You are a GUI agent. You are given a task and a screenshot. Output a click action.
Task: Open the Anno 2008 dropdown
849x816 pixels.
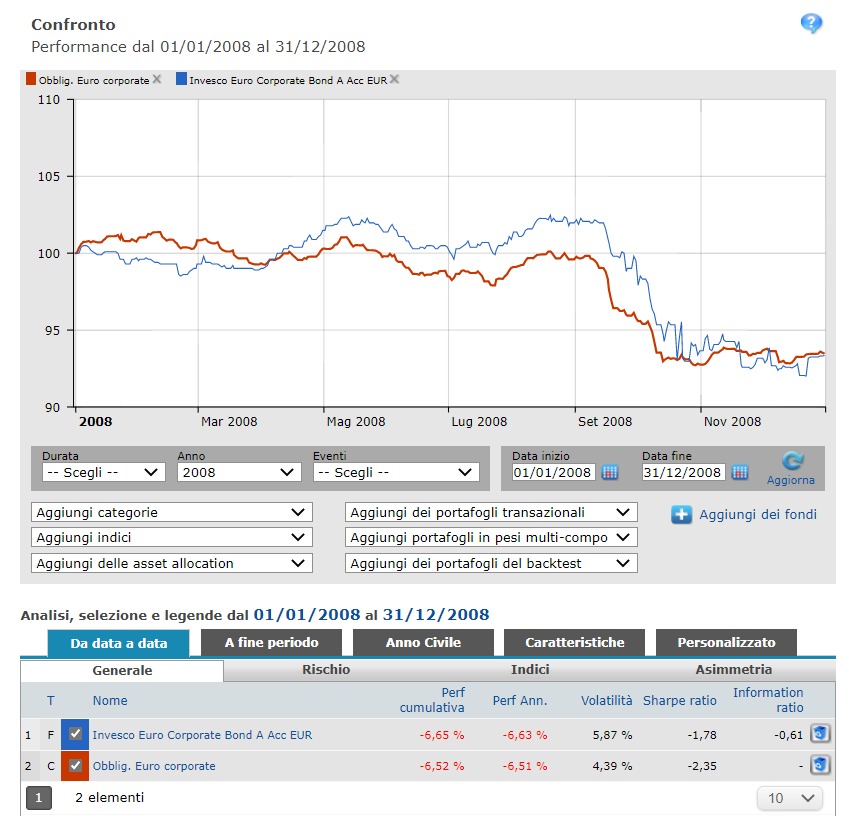coord(238,472)
